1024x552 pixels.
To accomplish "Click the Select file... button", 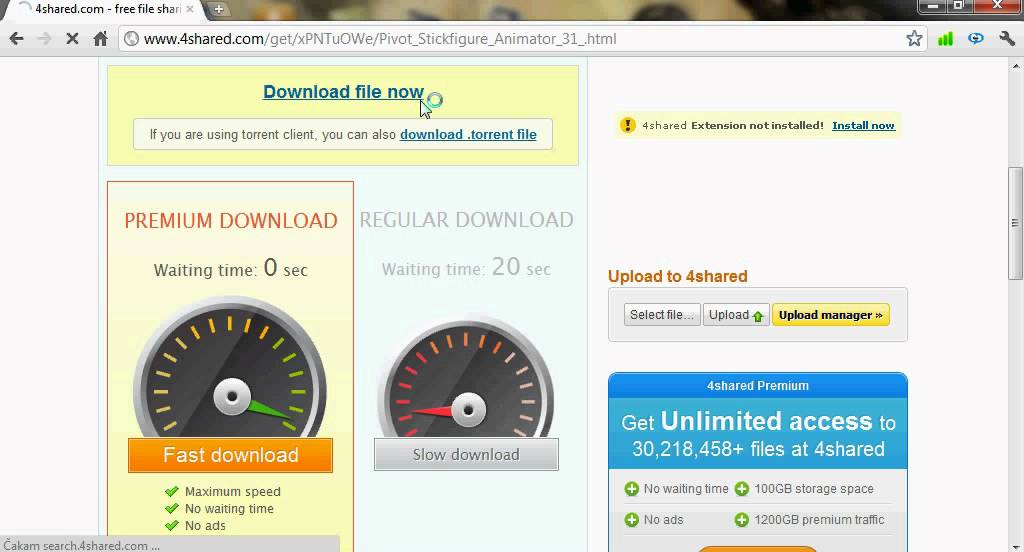I will pos(662,315).
